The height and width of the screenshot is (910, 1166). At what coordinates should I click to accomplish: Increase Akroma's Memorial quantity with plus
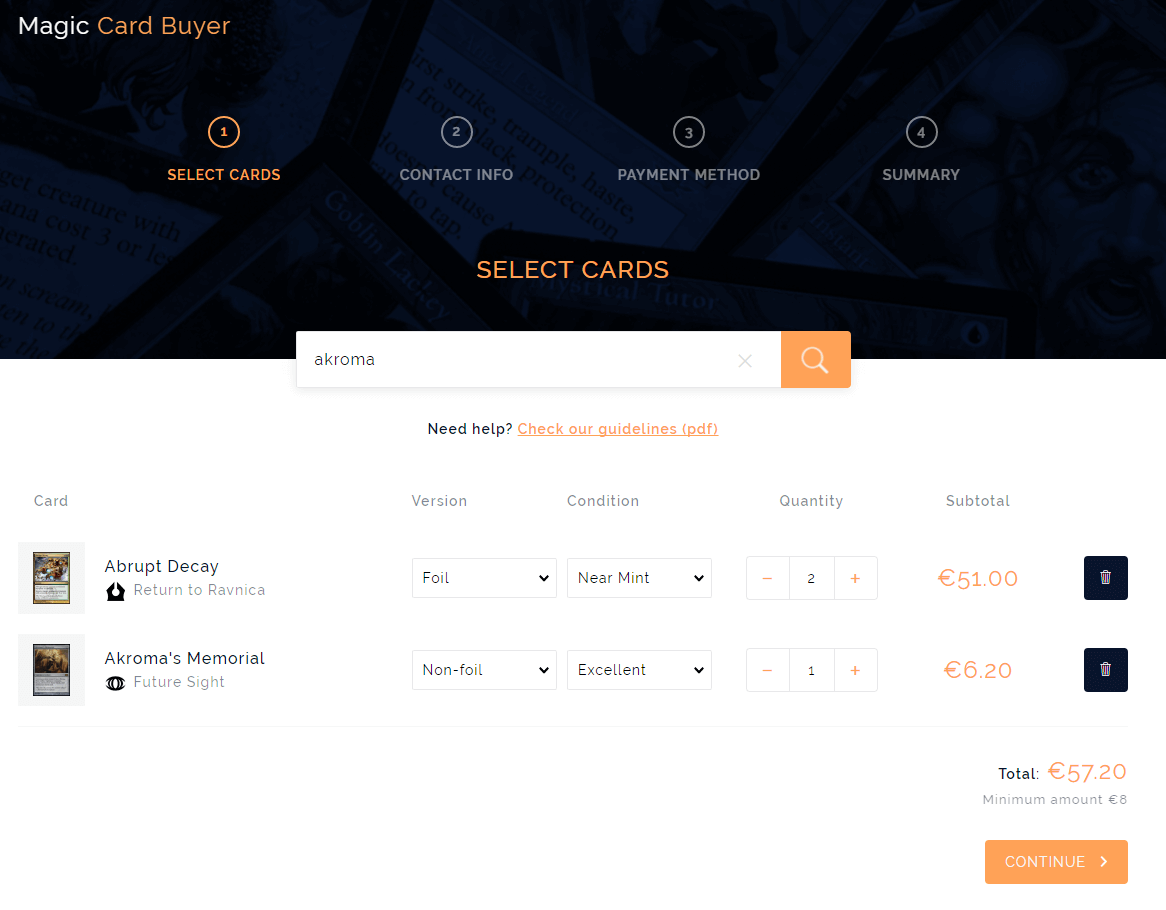855,670
